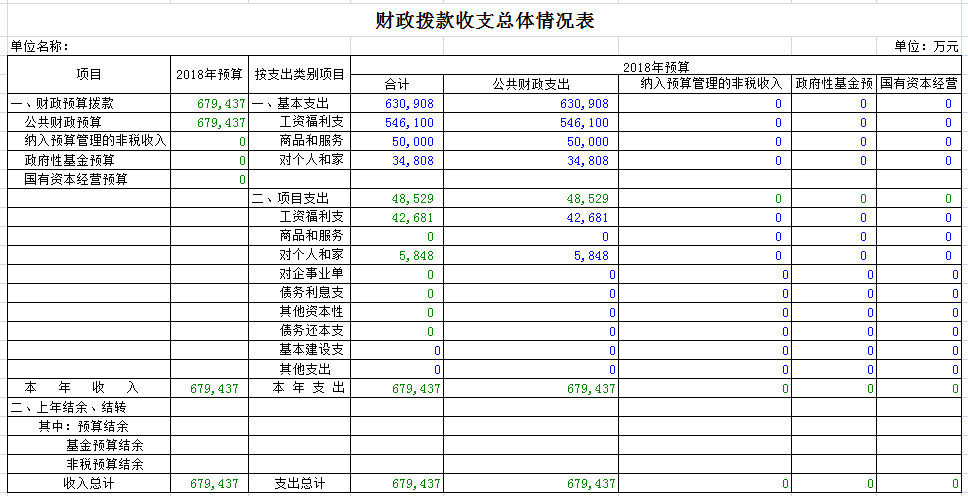Click the 一、基本支出 category cell
The width and height of the screenshot is (968, 496).
(290, 103)
